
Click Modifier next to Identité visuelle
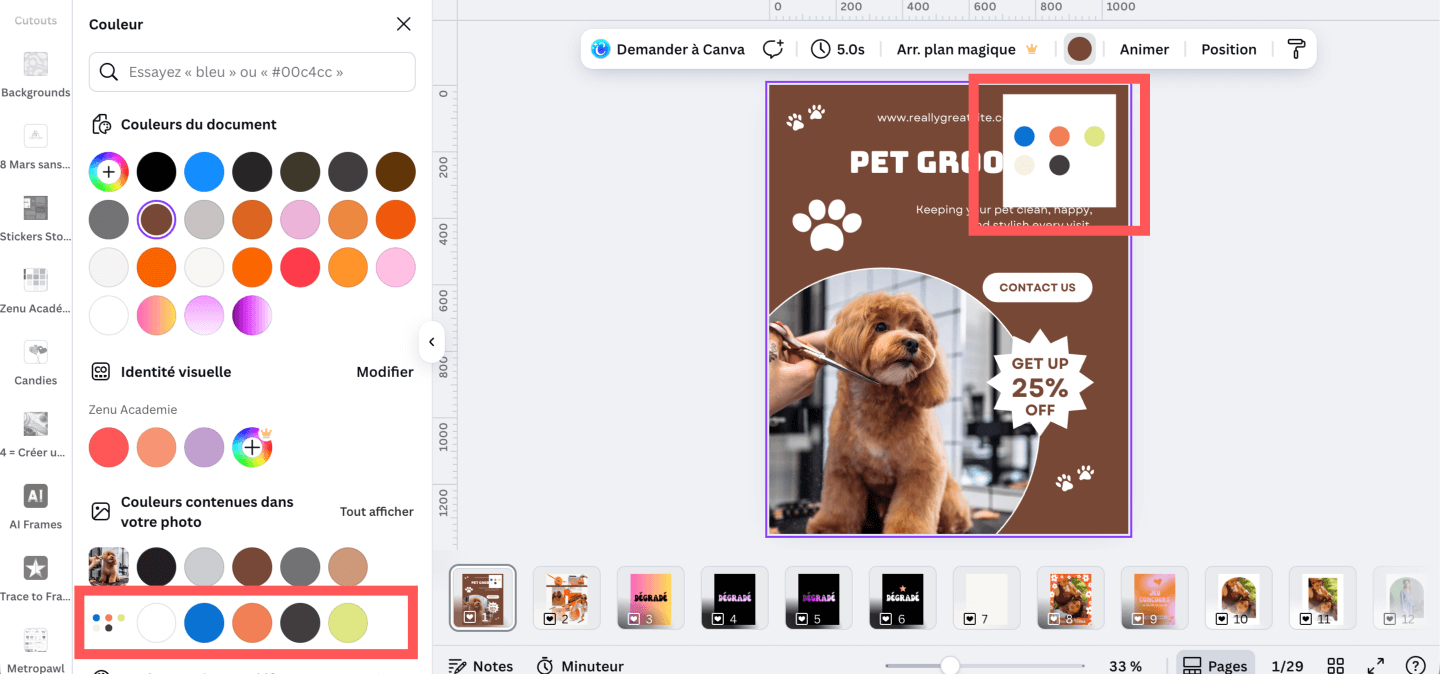385,372
